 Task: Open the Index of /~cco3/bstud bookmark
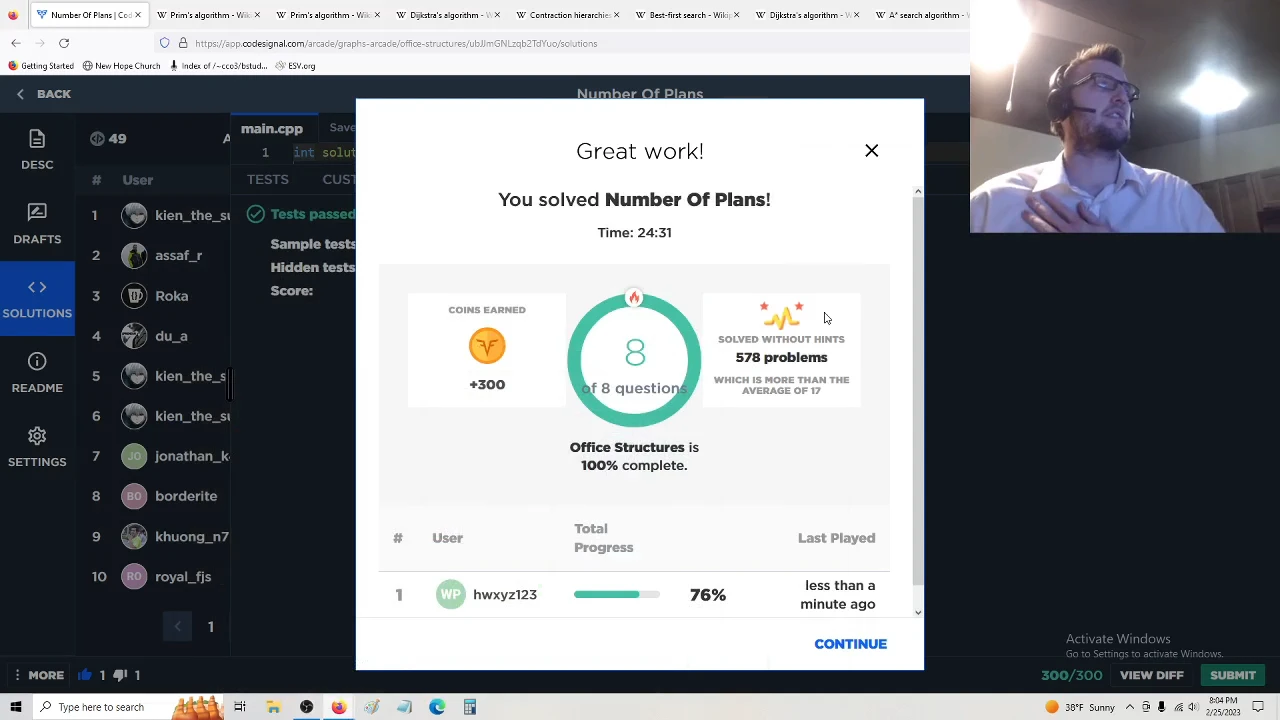pos(219,66)
